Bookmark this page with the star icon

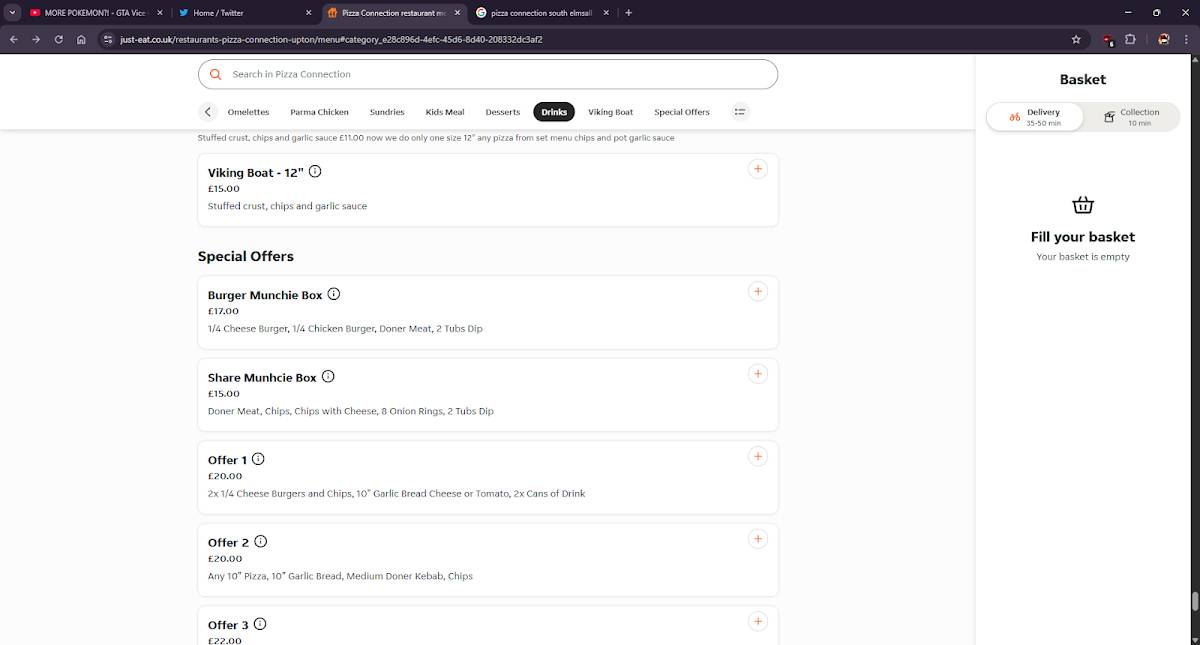(x=1076, y=40)
